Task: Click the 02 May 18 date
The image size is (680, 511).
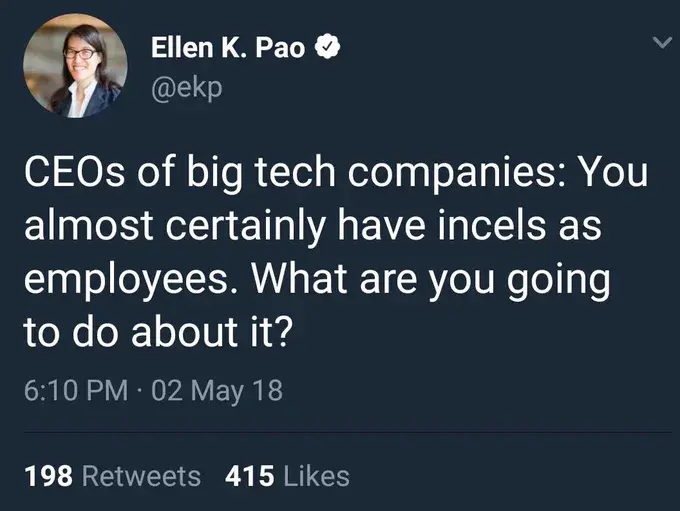Action: tap(215, 389)
